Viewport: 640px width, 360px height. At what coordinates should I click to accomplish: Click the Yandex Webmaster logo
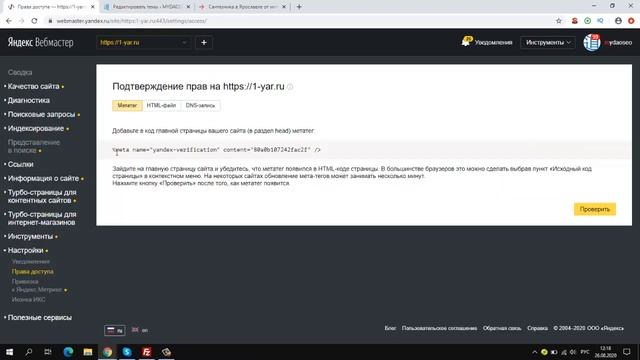(40, 42)
